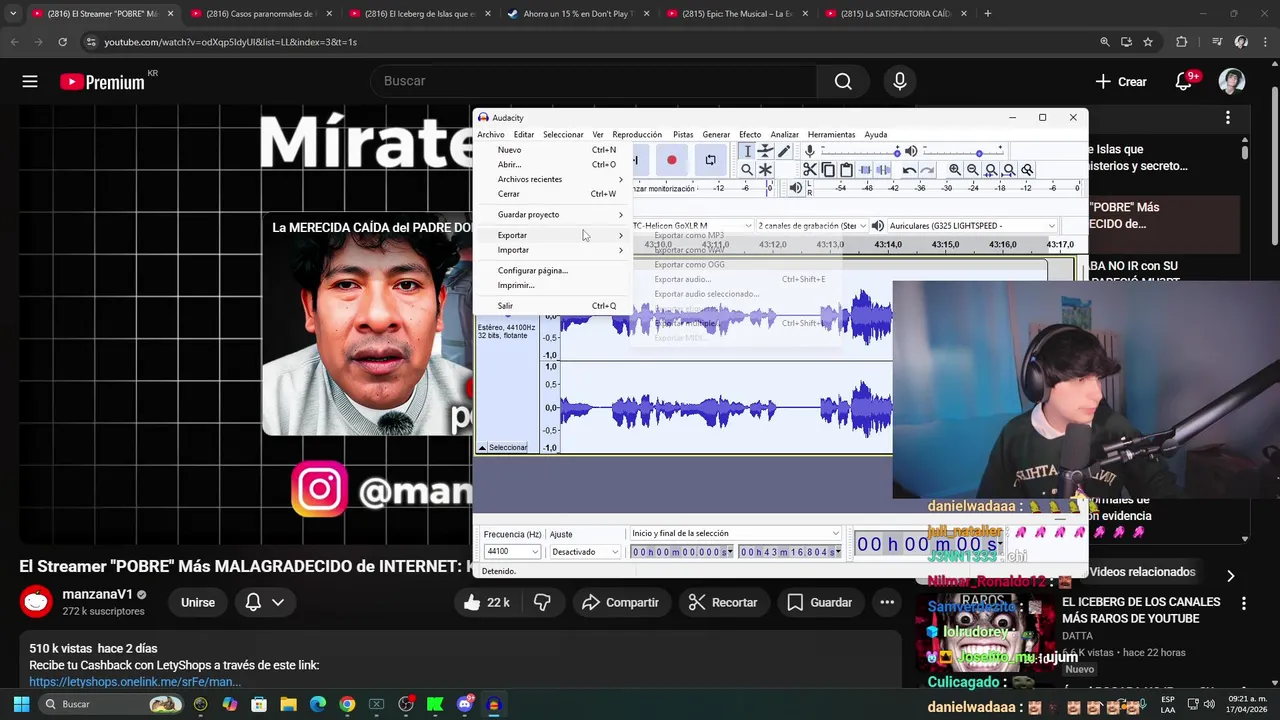This screenshot has height=720, width=1280.
Task: Click the Copy icon in Audacity toolbar
Action: coord(828,170)
